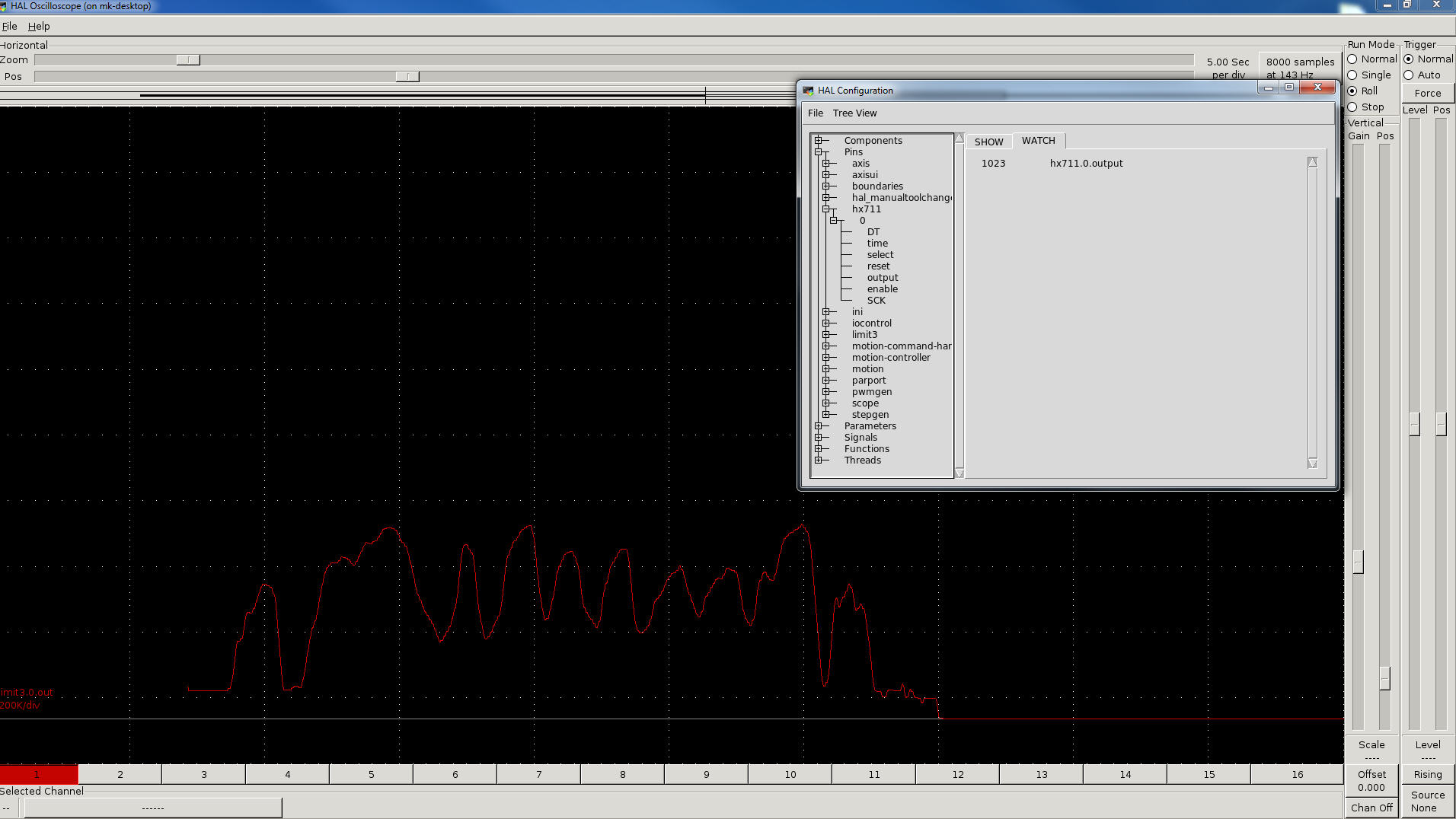The width and height of the screenshot is (1456, 819).
Task: Expand the stepgen pins node
Action: click(x=826, y=415)
